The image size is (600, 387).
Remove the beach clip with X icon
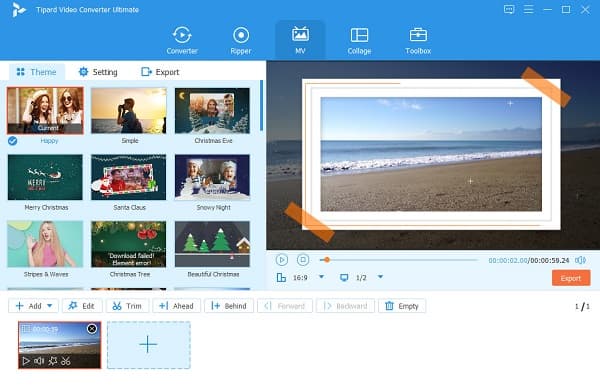(x=92, y=328)
